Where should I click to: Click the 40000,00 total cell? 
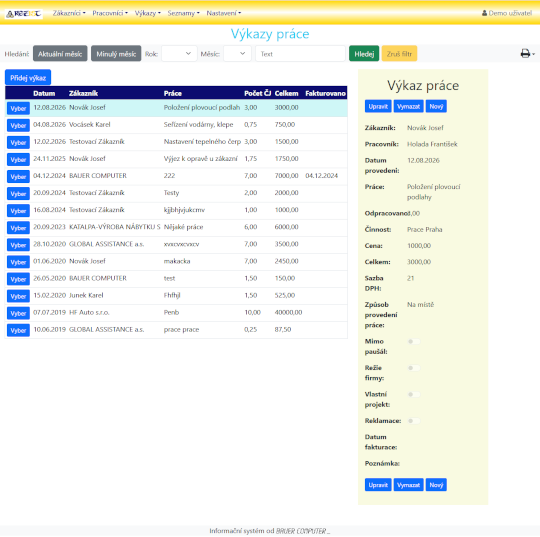point(288,312)
